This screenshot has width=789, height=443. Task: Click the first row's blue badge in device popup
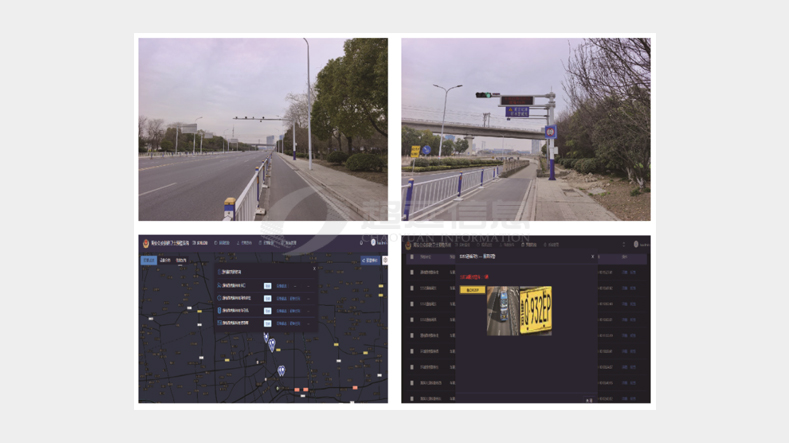coord(267,285)
